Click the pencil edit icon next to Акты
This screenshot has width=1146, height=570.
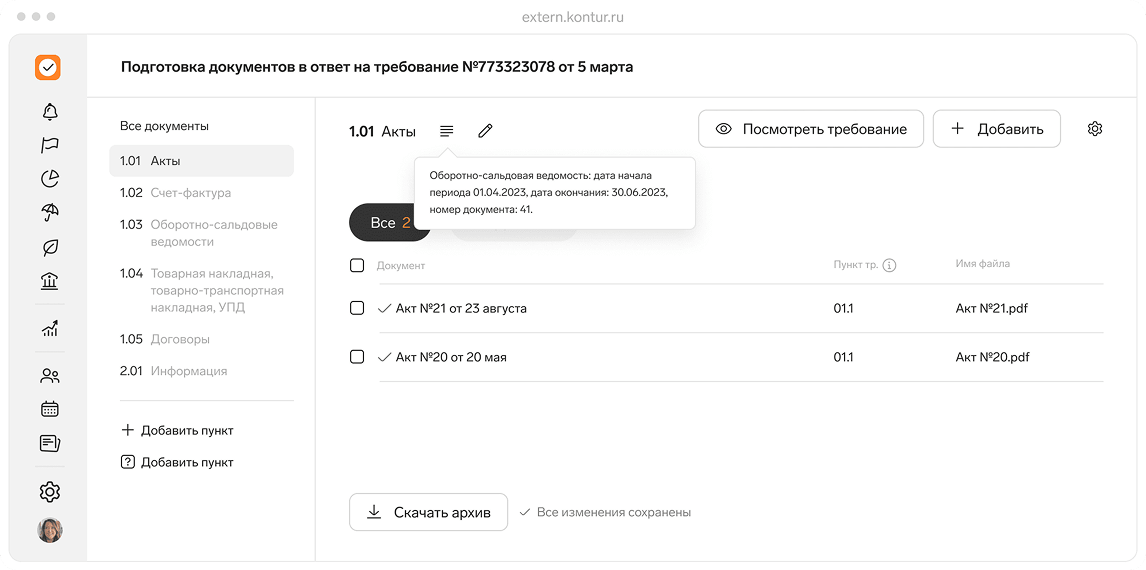pos(485,131)
